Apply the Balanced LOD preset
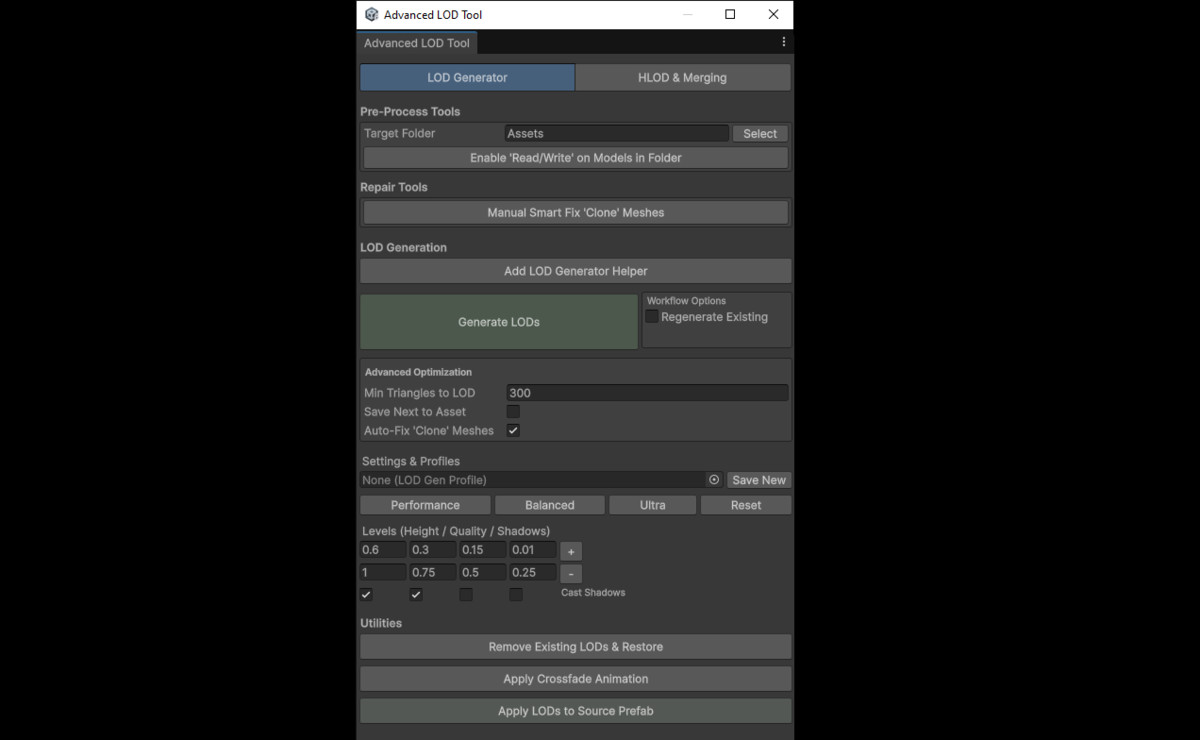Viewport: 1200px width, 740px height. (x=549, y=504)
